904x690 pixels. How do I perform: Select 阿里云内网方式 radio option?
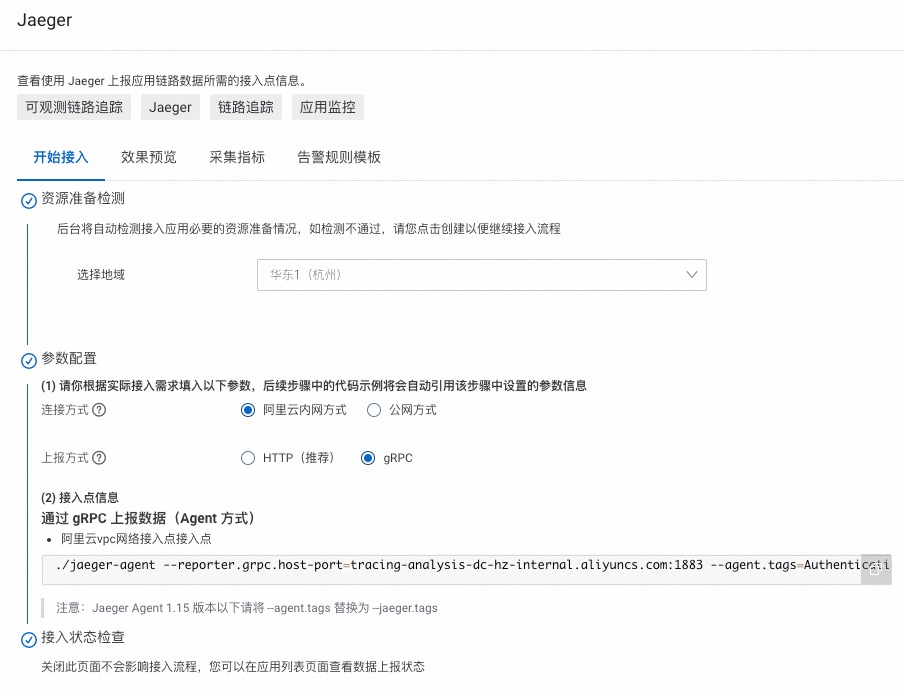[248, 410]
